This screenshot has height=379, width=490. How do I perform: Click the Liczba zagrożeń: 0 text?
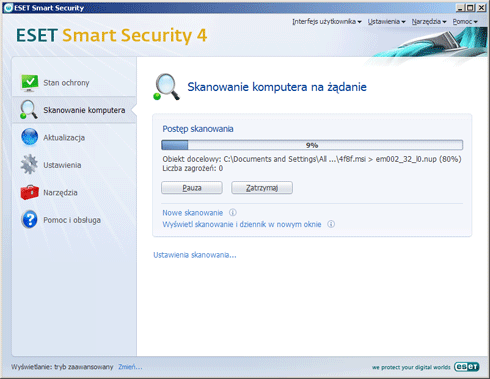point(193,169)
